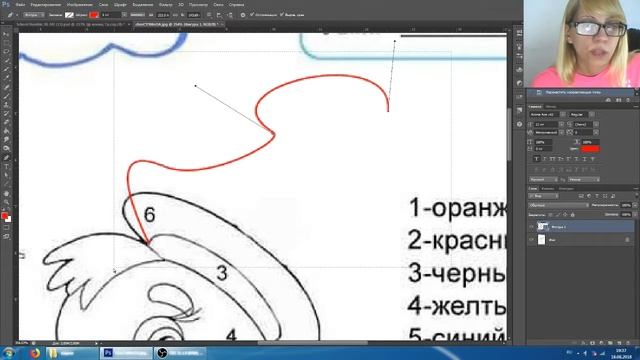Image resolution: width=640 pixels, height=360 pixels.
Task: Open path alignment in options bar
Action: tap(219, 15)
